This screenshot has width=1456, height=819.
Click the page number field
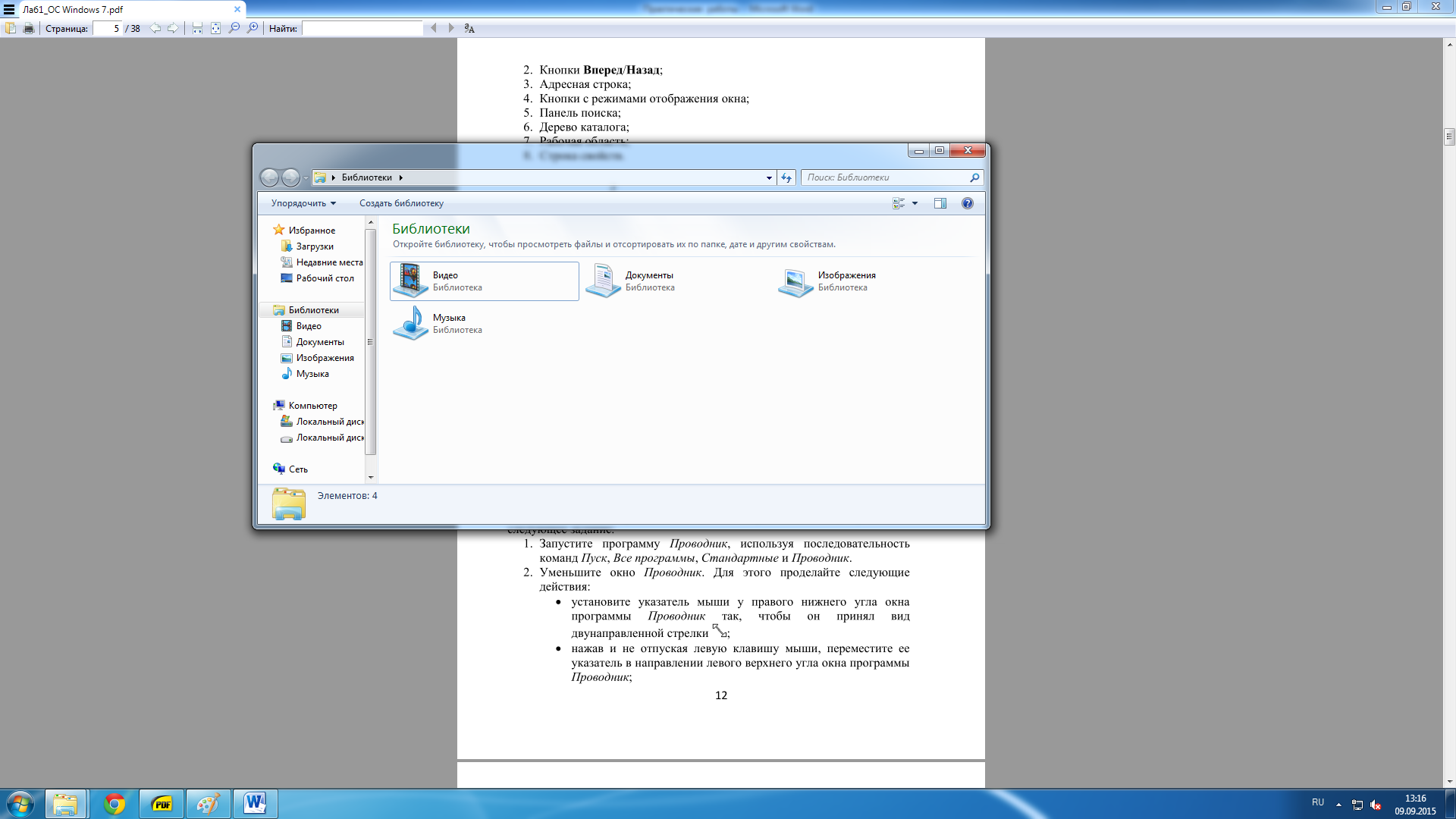[108, 28]
